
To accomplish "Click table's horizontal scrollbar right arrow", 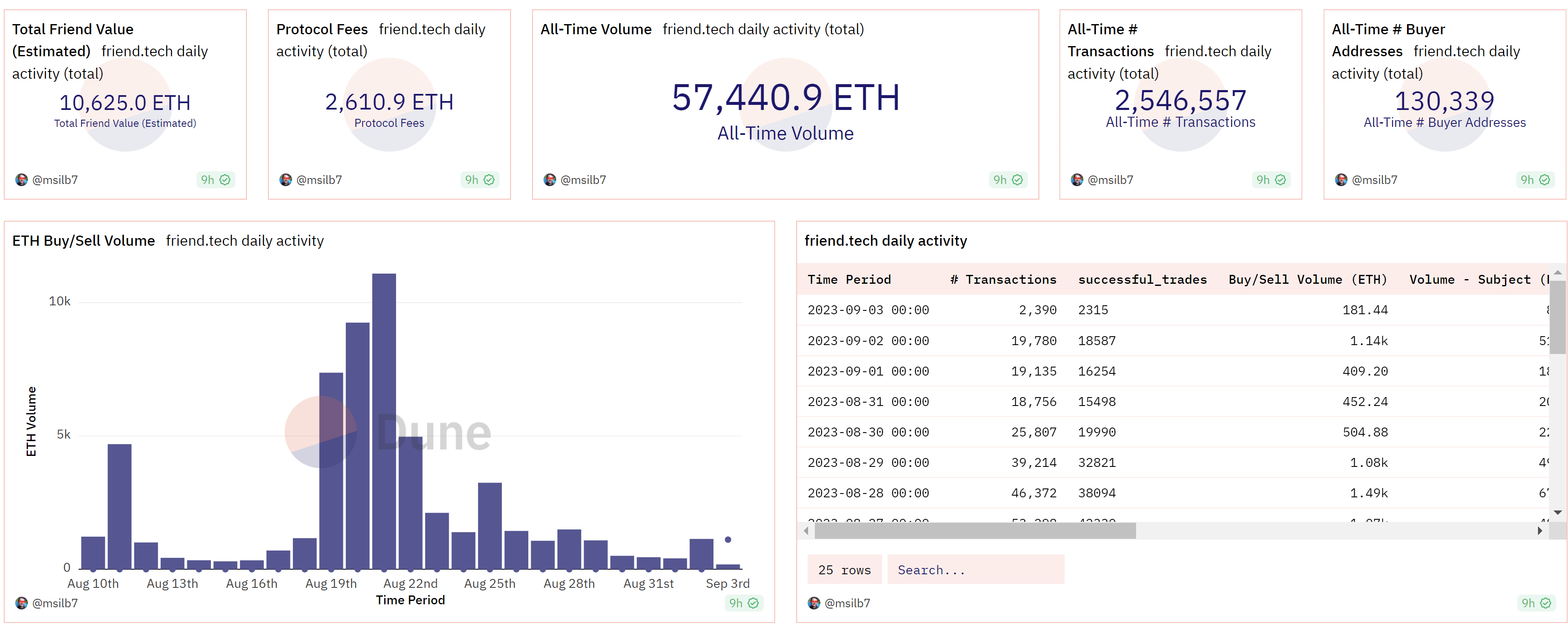I will (1539, 531).
